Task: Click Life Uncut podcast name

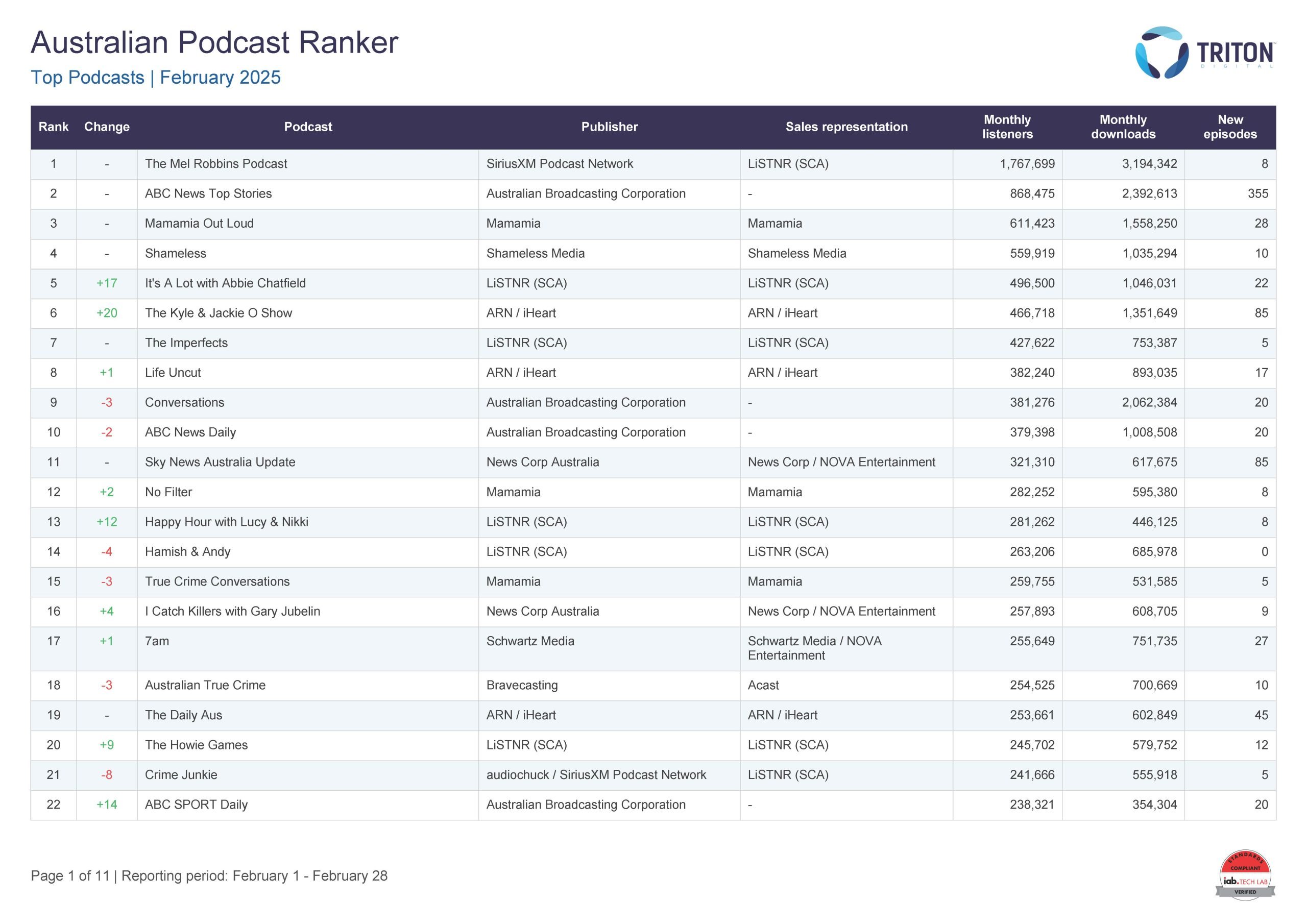Action: point(173,373)
